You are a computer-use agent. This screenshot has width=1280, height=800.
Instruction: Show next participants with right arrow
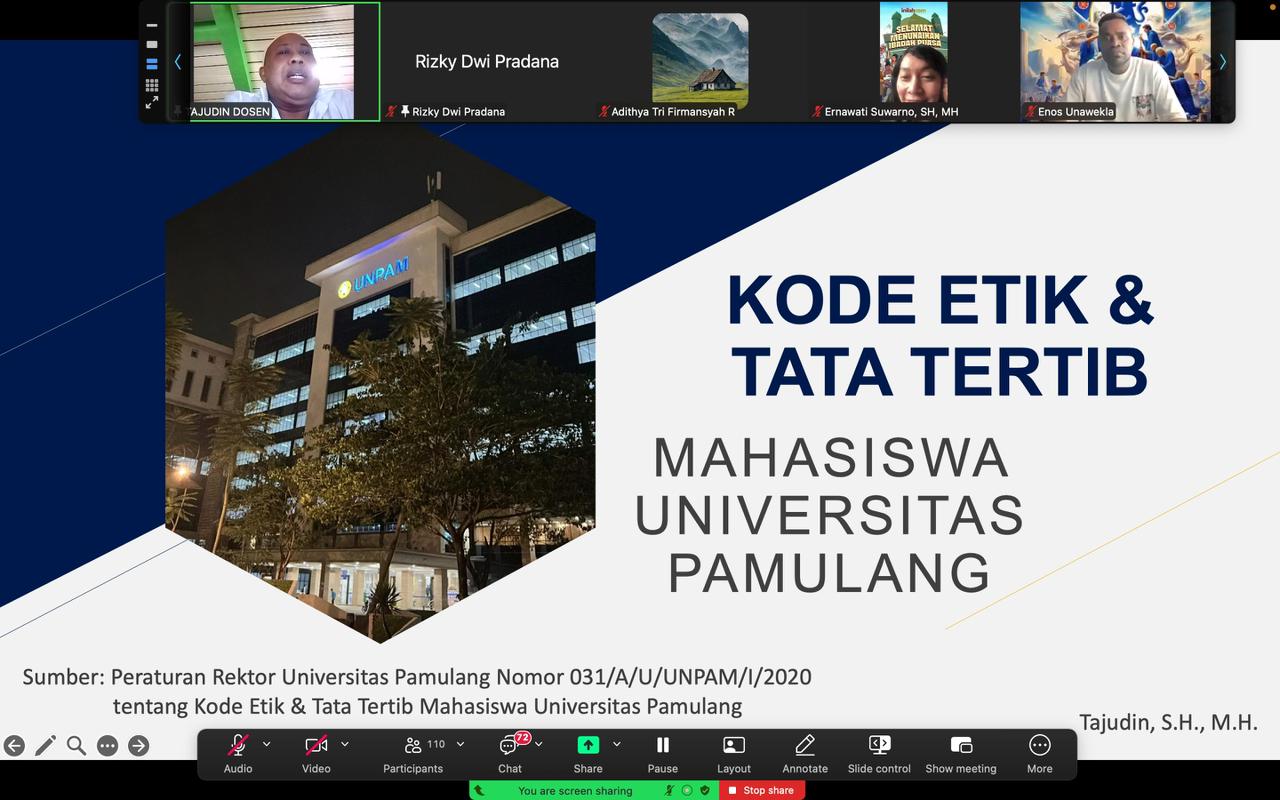pos(1222,62)
